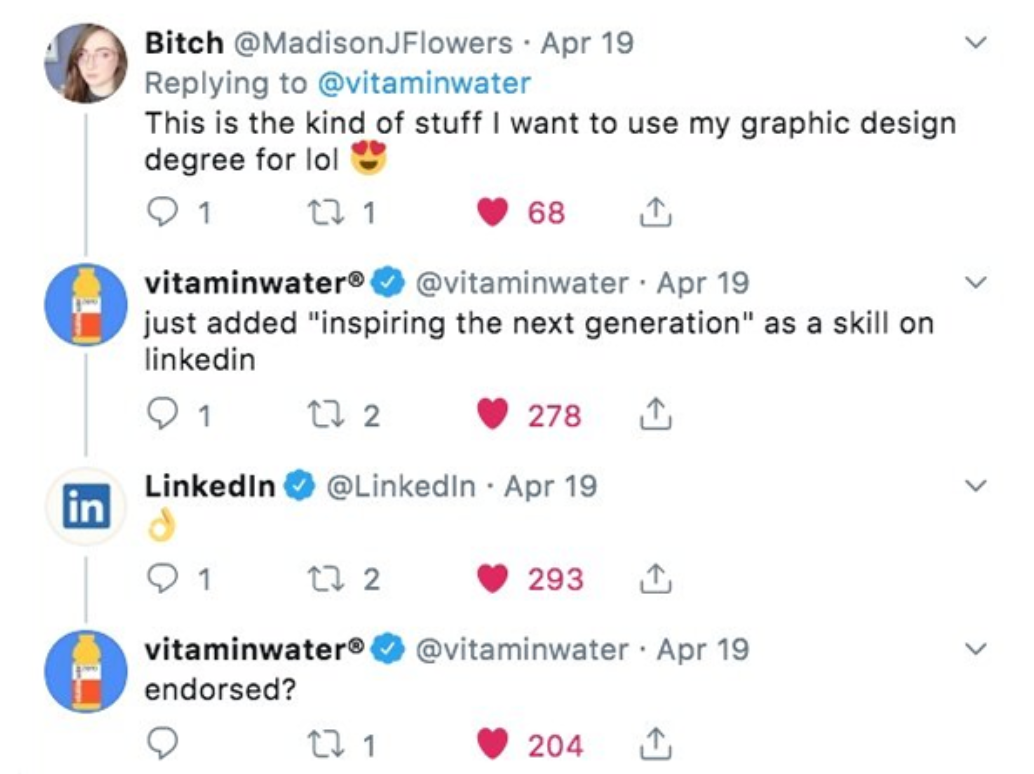Open the chevron menu on the "endorsed?" tweet
Image resolution: width=1034 pixels, height=774 pixels.
[x=975, y=650]
